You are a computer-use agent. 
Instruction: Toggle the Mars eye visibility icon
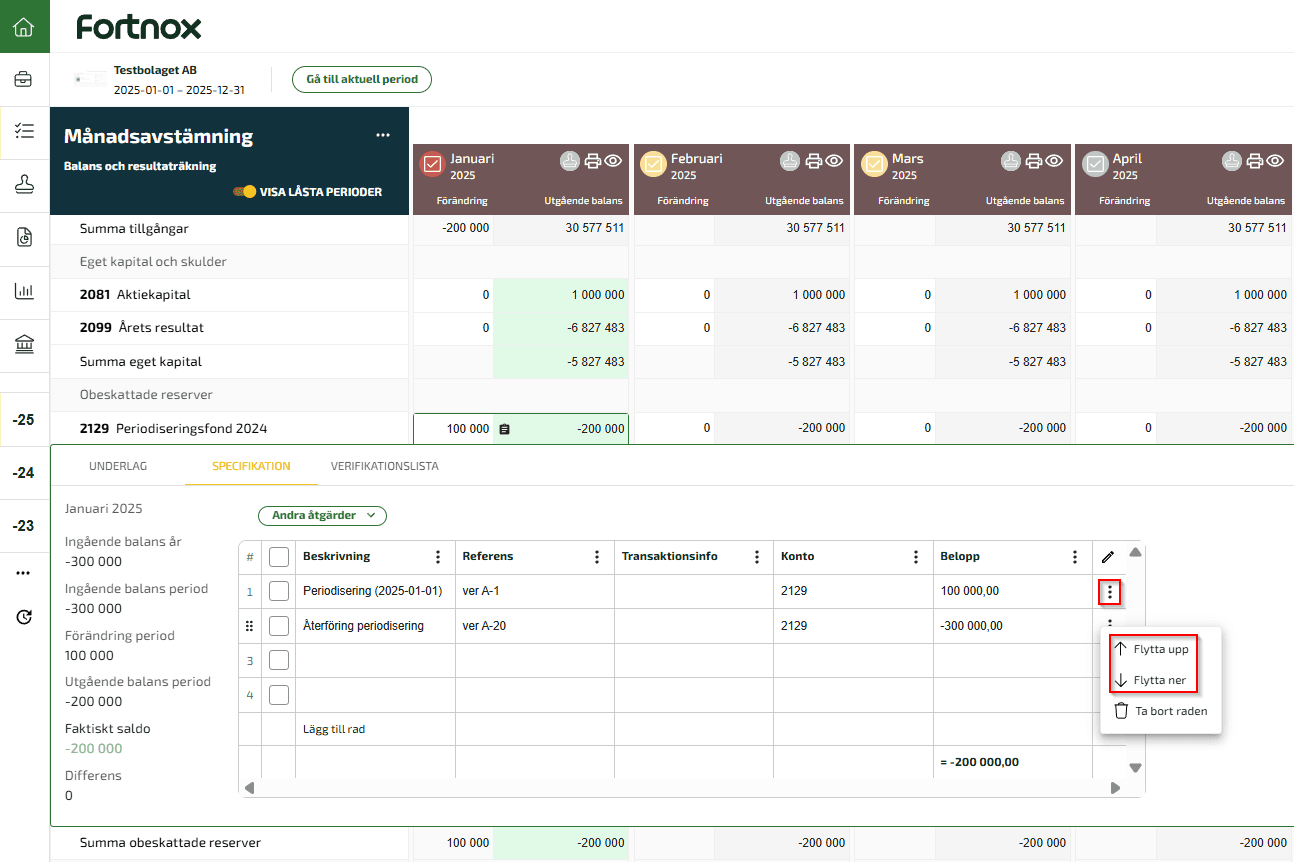(1054, 161)
